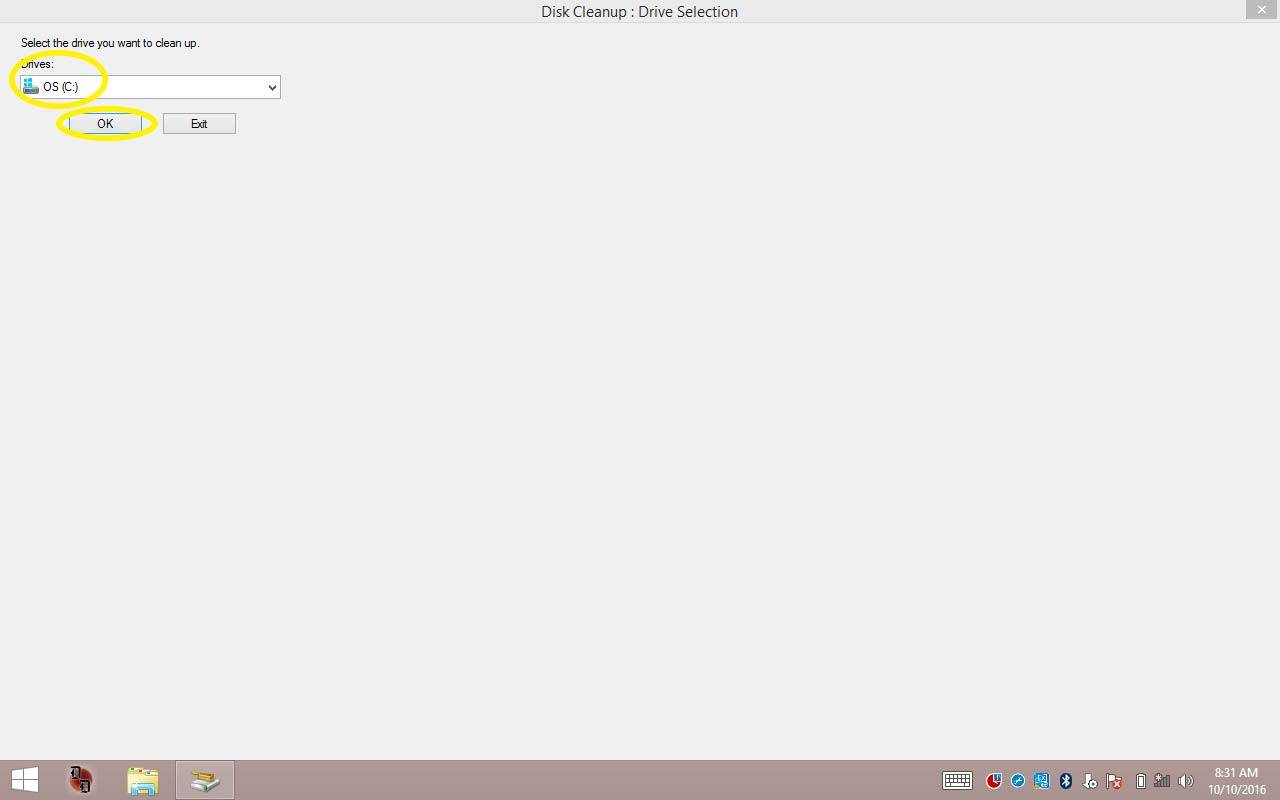Open the volume speaker icon
Image resolution: width=1280 pixels, height=800 pixels.
tap(1186, 781)
